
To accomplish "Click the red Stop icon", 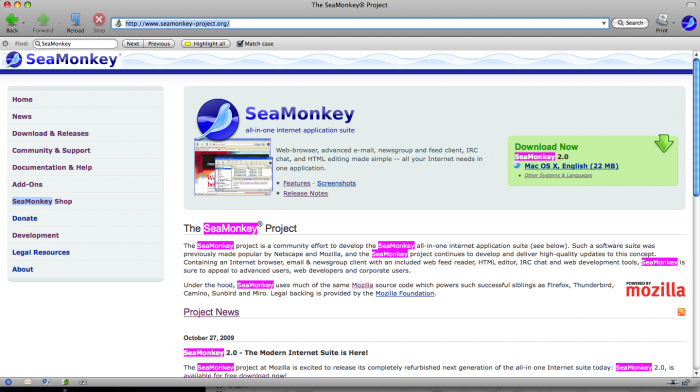I will pyautogui.click(x=99, y=19).
